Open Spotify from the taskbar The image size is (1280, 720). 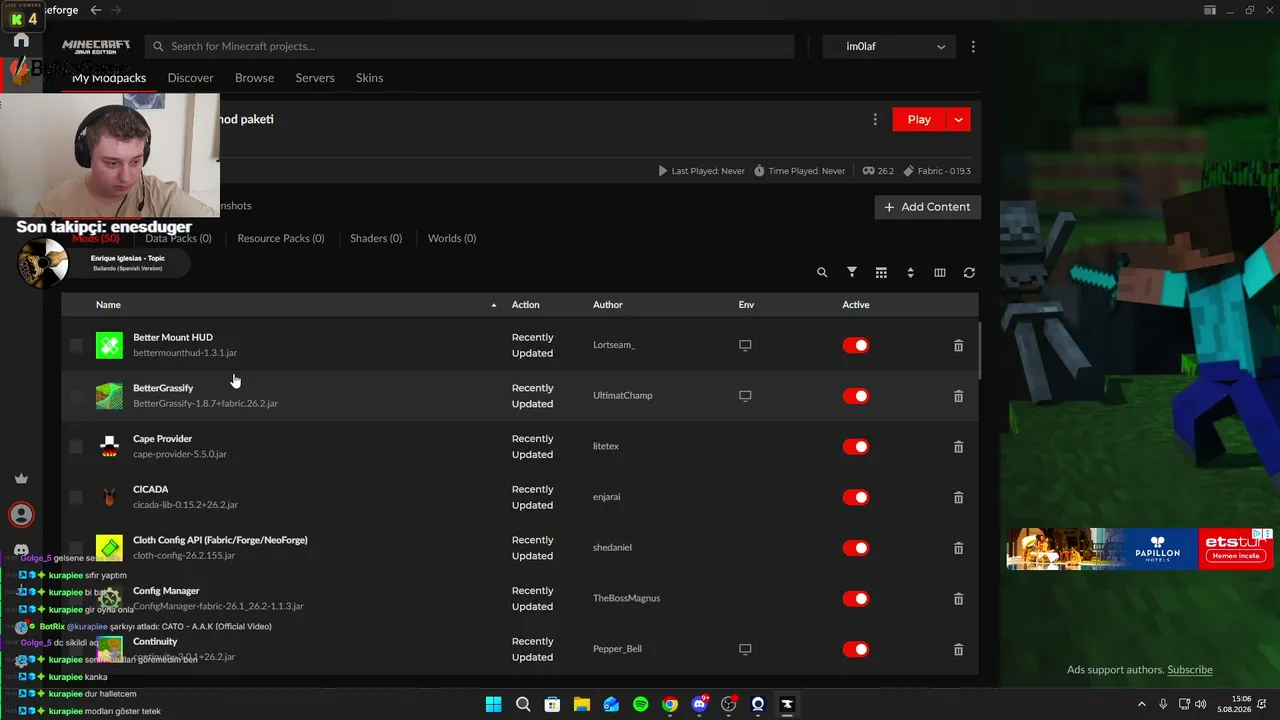pos(641,704)
